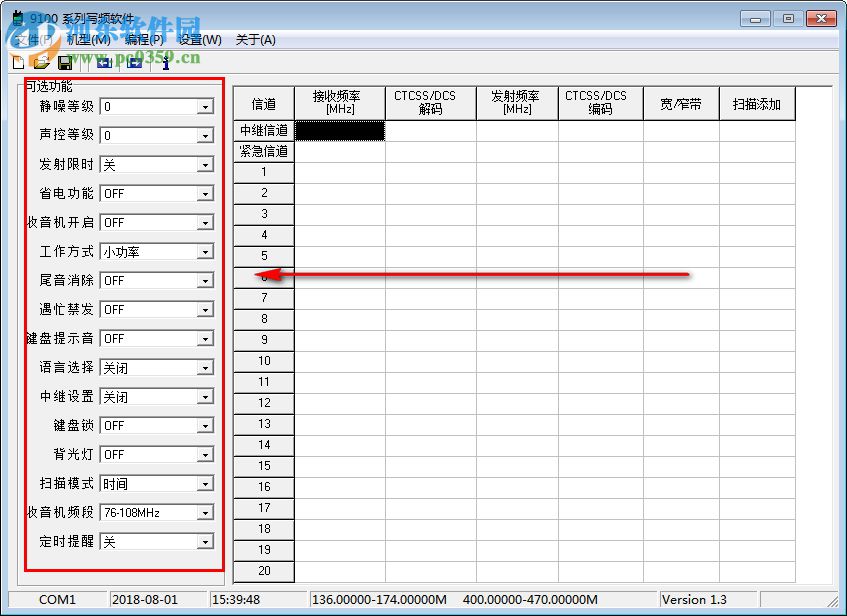
Task: Click the 136.00000-174.00000M range in status bar
Action: pyautogui.click(x=379, y=600)
